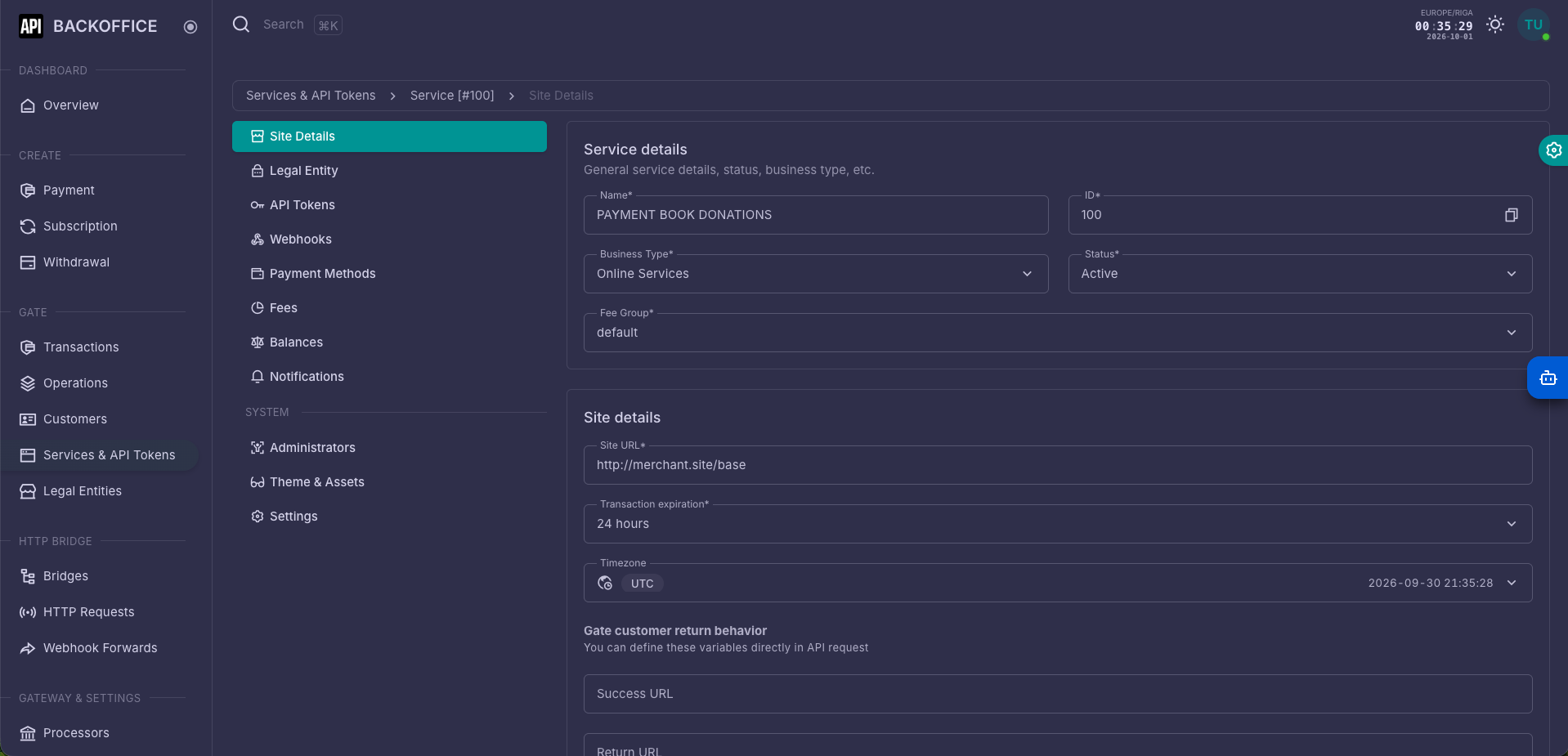Toggle sidebar pin beside BACKOFFICE logo

pyautogui.click(x=190, y=27)
